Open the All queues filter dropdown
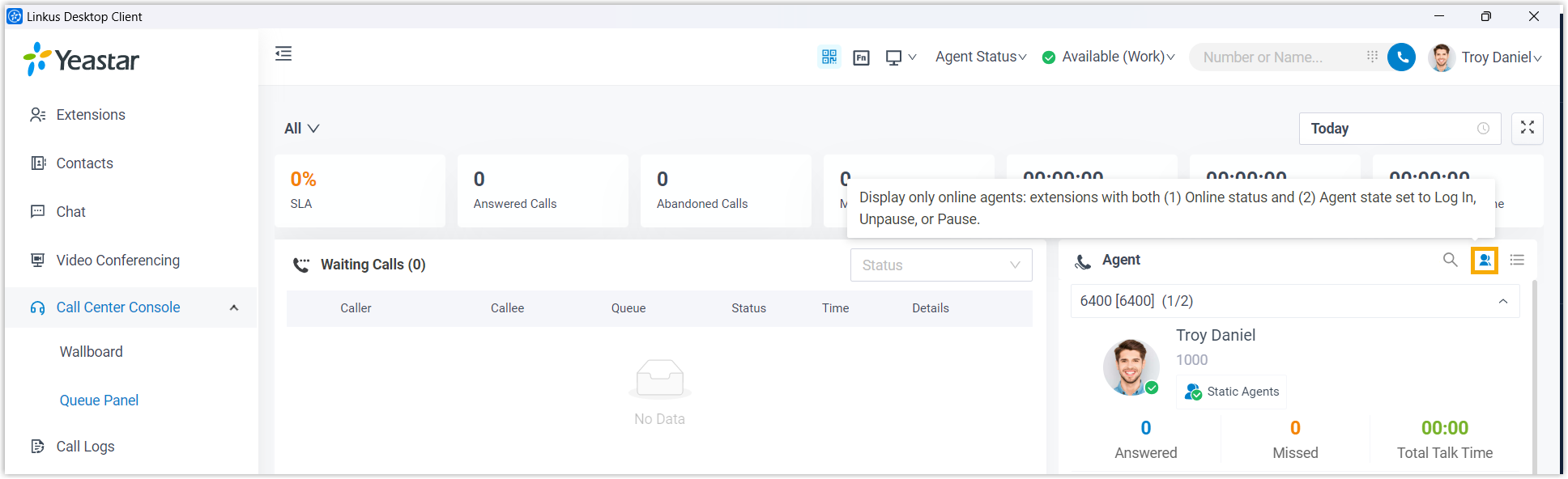The height and width of the screenshot is (479, 1568). (301, 129)
